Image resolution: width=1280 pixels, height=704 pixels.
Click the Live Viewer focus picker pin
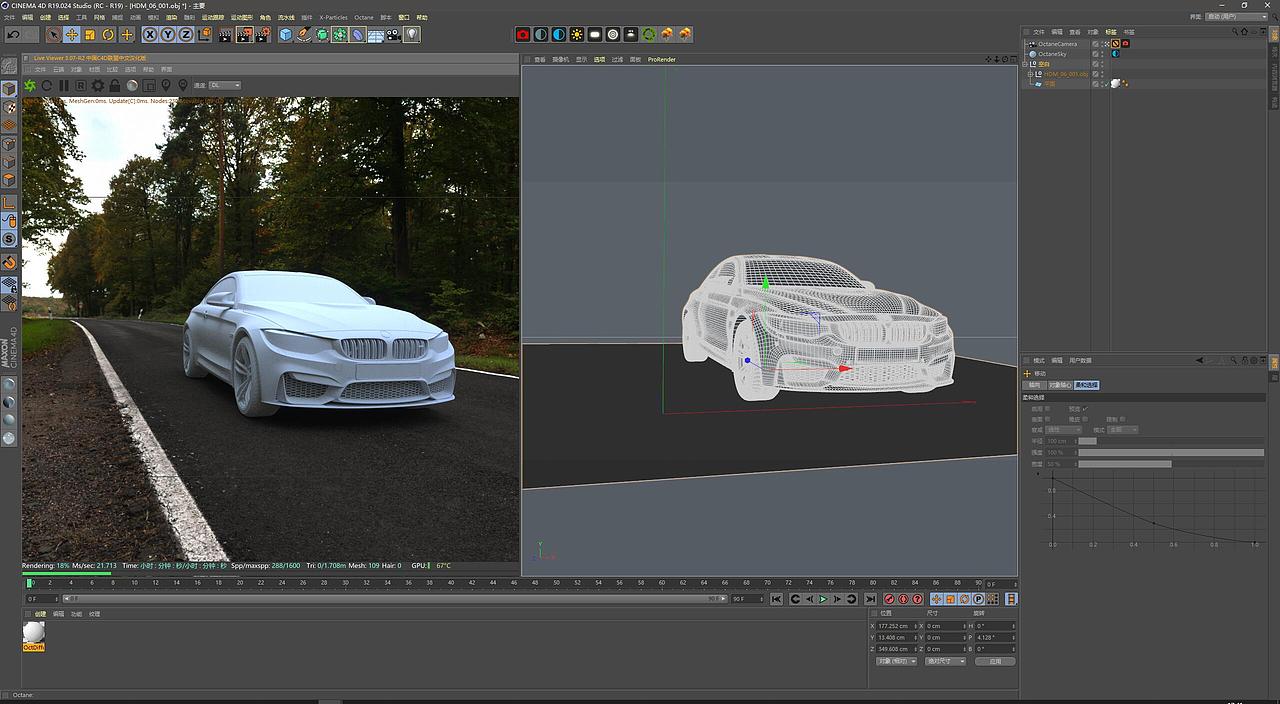(x=165, y=86)
